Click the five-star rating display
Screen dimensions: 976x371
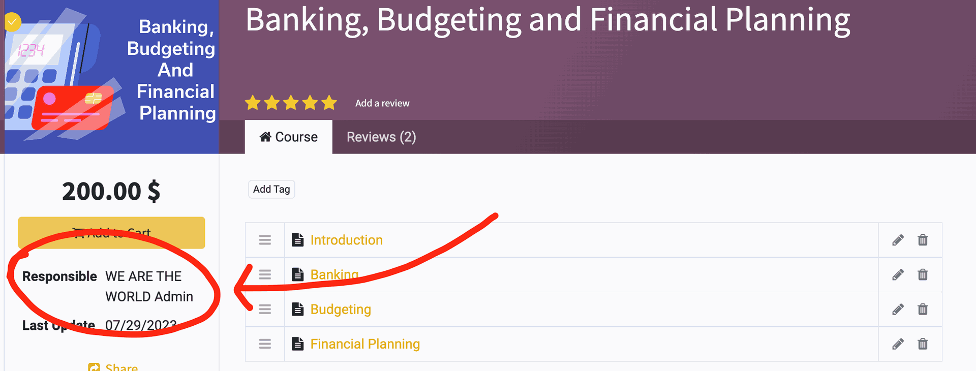coord(291,103)
